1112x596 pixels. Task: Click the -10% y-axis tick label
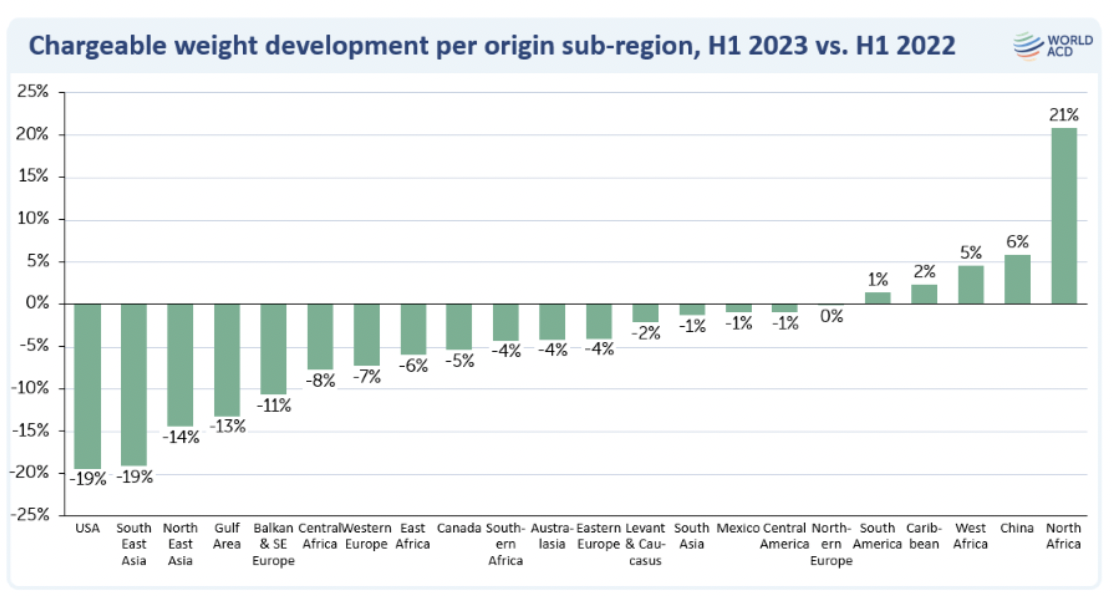(x=30, y=388)
